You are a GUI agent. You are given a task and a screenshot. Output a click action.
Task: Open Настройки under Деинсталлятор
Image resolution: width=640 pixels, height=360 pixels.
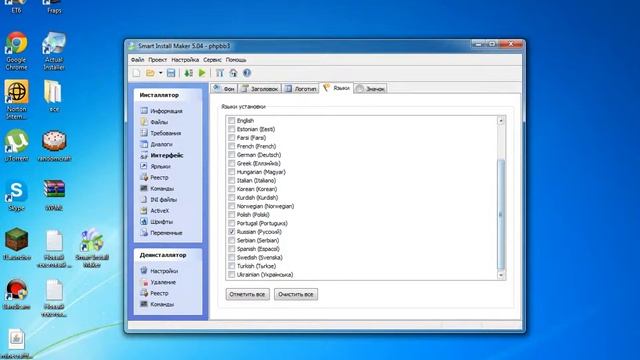[x=159, y=271]
